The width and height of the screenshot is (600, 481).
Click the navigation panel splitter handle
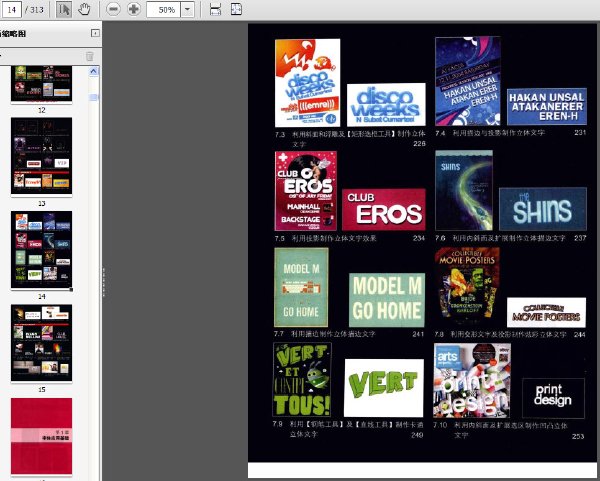pyautogui.click(x=103, y=282)
